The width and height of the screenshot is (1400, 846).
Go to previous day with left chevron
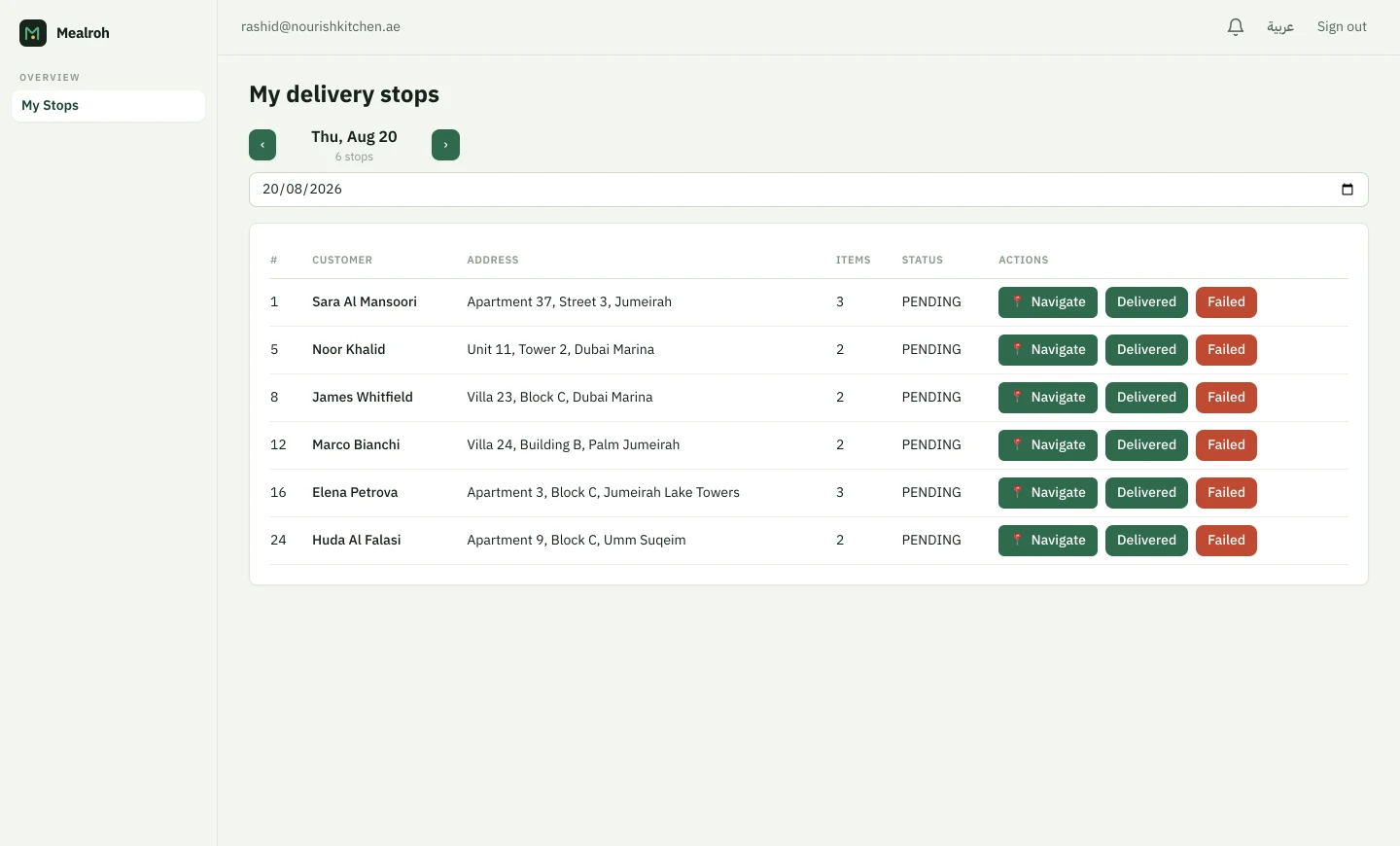[x=262, y=145]
